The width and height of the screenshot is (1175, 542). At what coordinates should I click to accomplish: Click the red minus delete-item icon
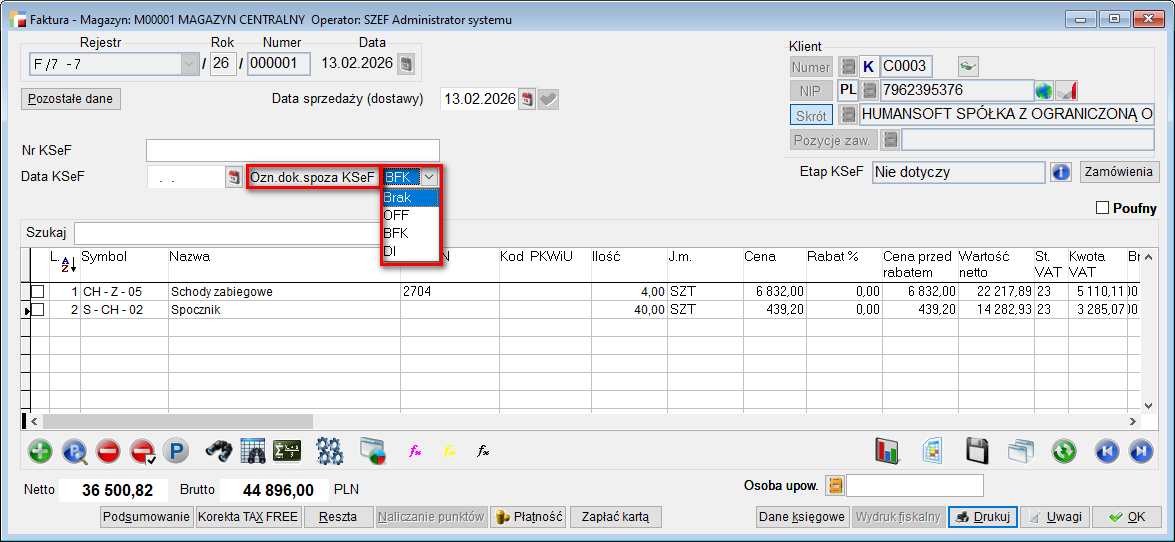pos(108,451)
